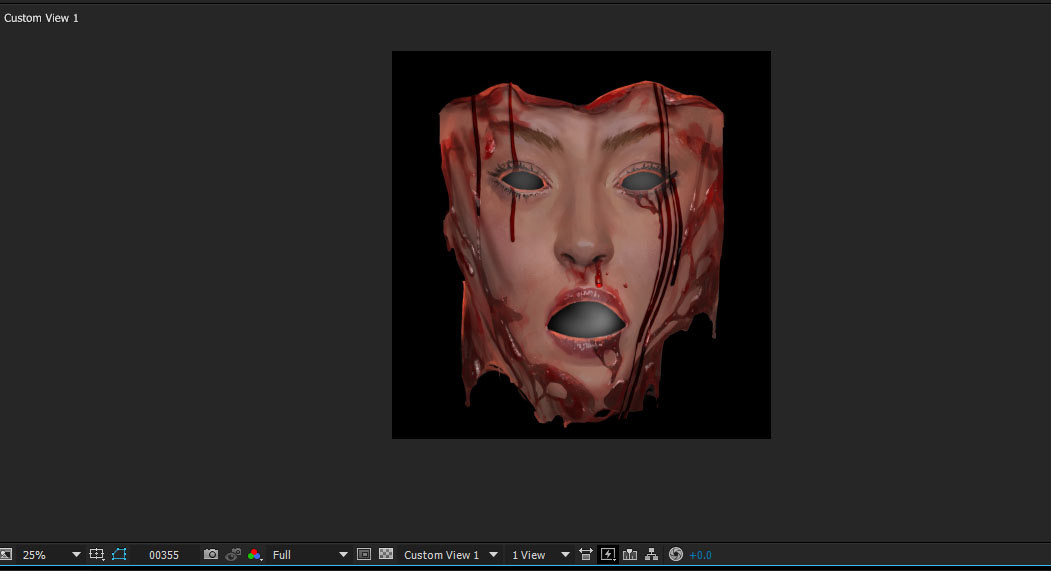
Task: Click the +0.0 exposure adjustment value
Action: click(x=700, y=555)
